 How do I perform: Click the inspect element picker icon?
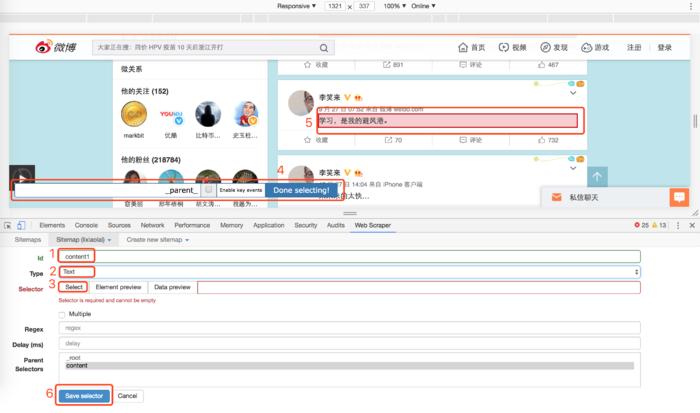click(8, 225)
